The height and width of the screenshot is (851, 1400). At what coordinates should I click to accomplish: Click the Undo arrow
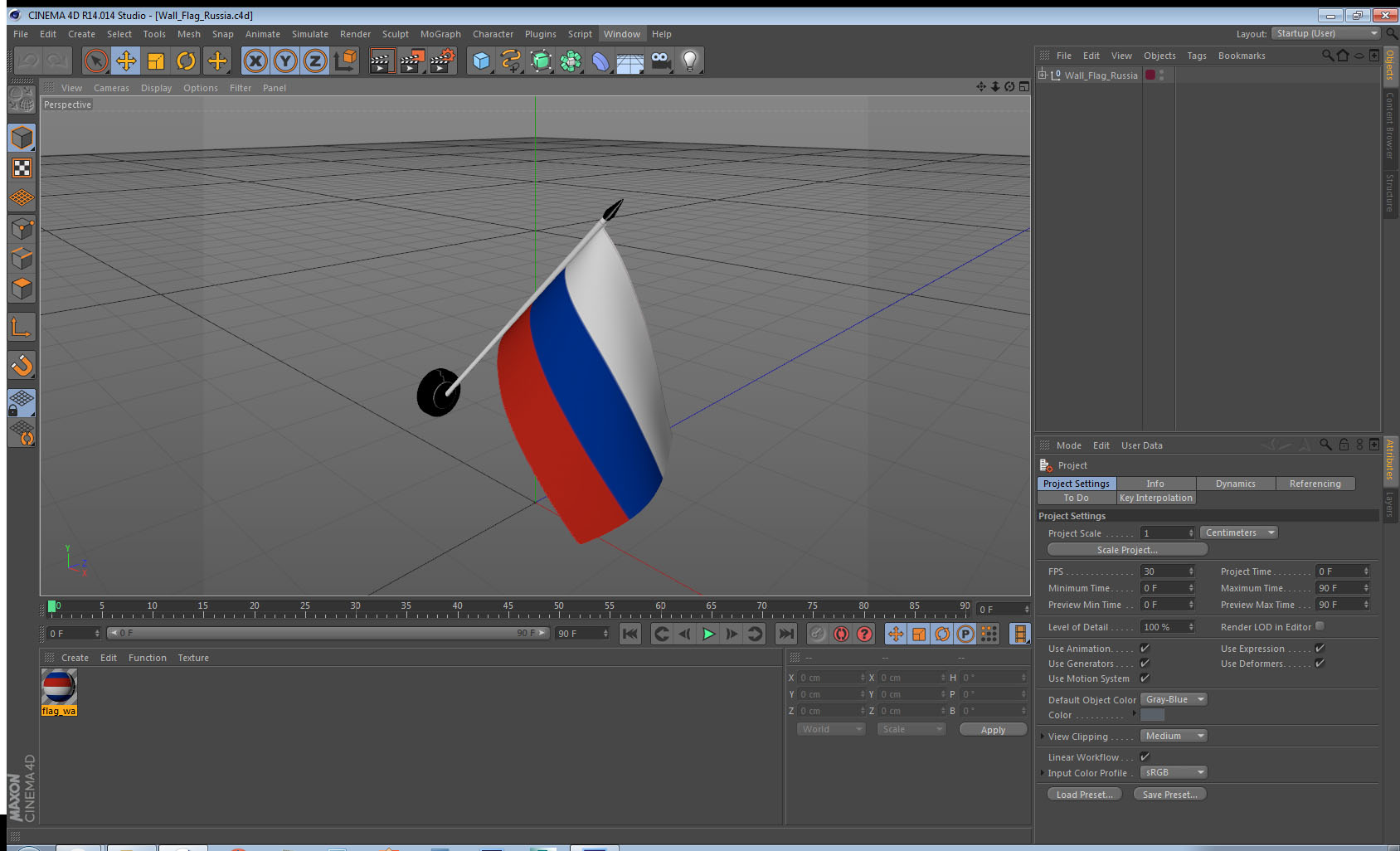[x=28, y=61]
